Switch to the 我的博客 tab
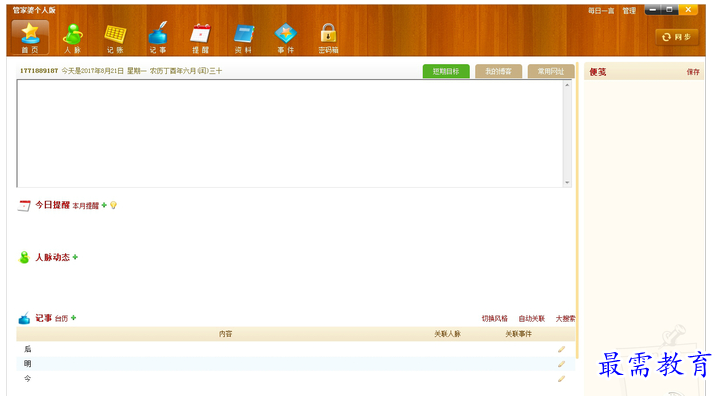Viewport: 720px width, 396px height. point(498,71)
